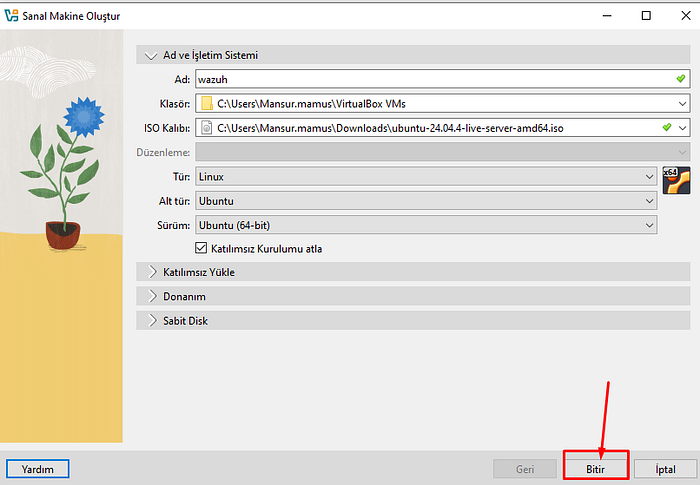Screen dimensions: 700x485
Task: Open the Alt tür dropdown showing Ubuntu
Action: pyautogui.click(x=426, y=201)
